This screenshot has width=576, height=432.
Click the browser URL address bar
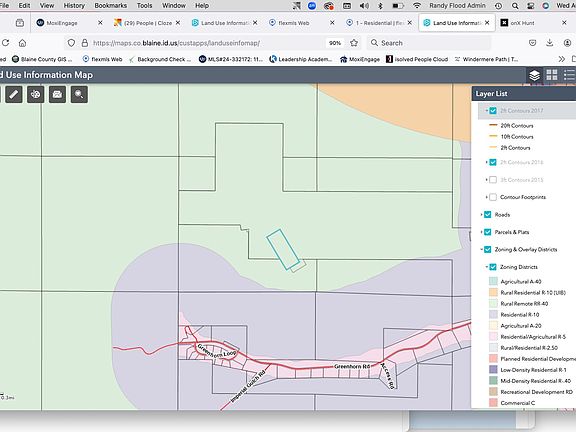coord(206,43)
